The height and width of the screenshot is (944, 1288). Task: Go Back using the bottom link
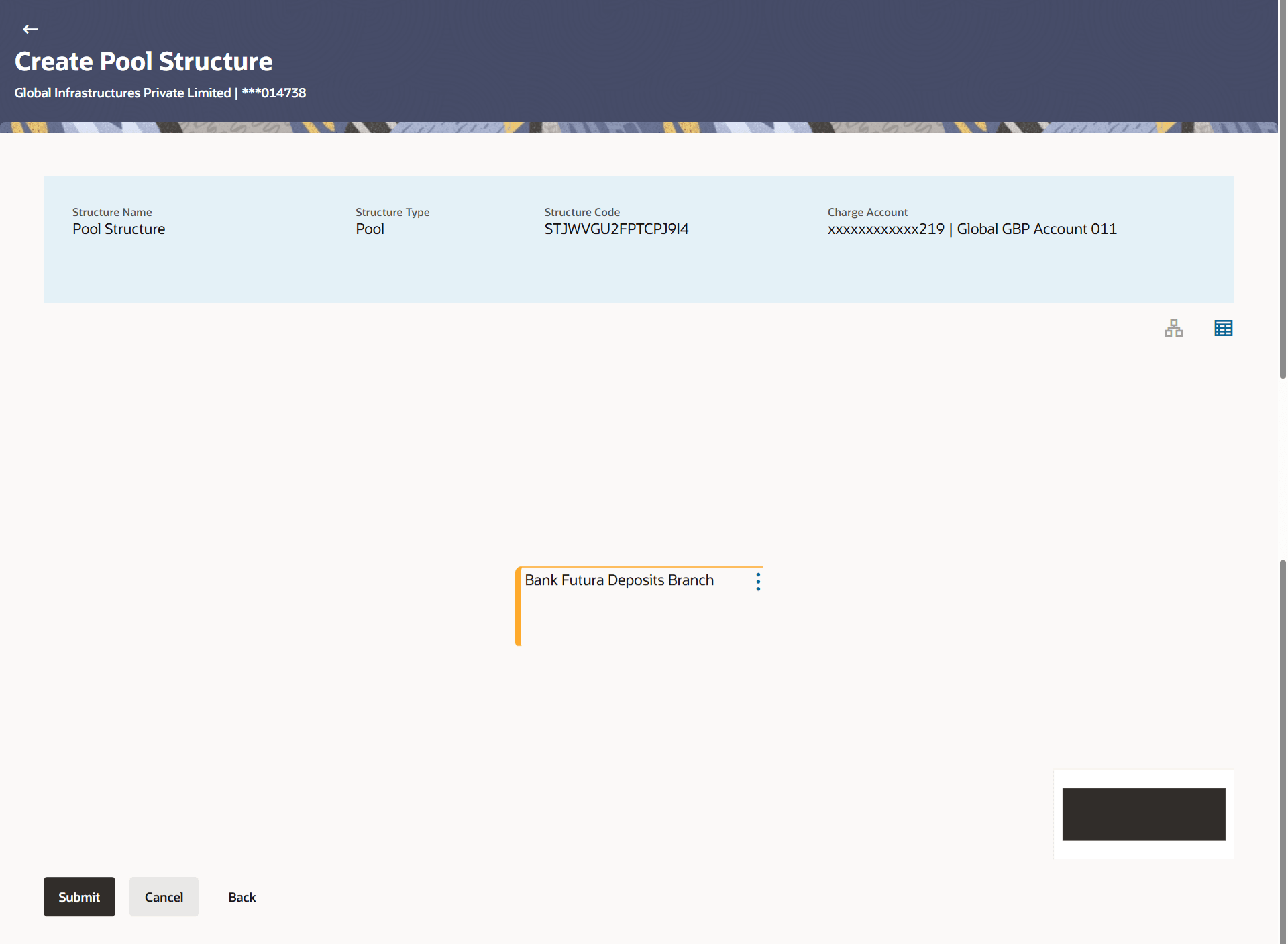click(241, 897)
